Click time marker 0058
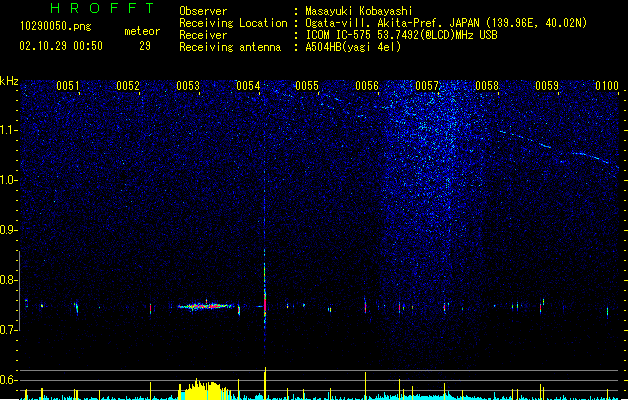629x400 pixels. [487, 86]
